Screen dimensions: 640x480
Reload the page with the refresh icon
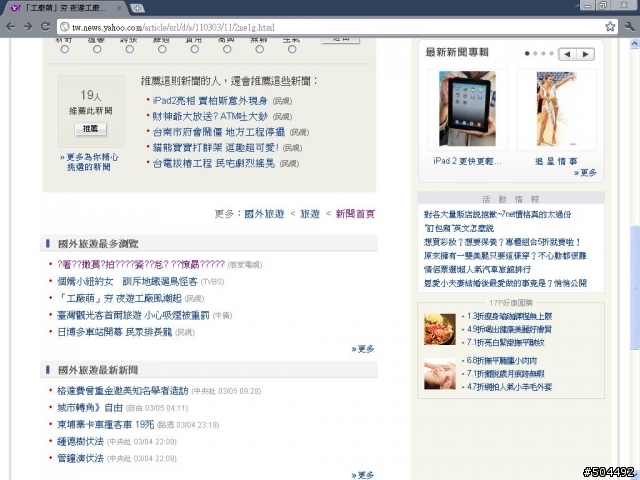(x=45, y=27)
